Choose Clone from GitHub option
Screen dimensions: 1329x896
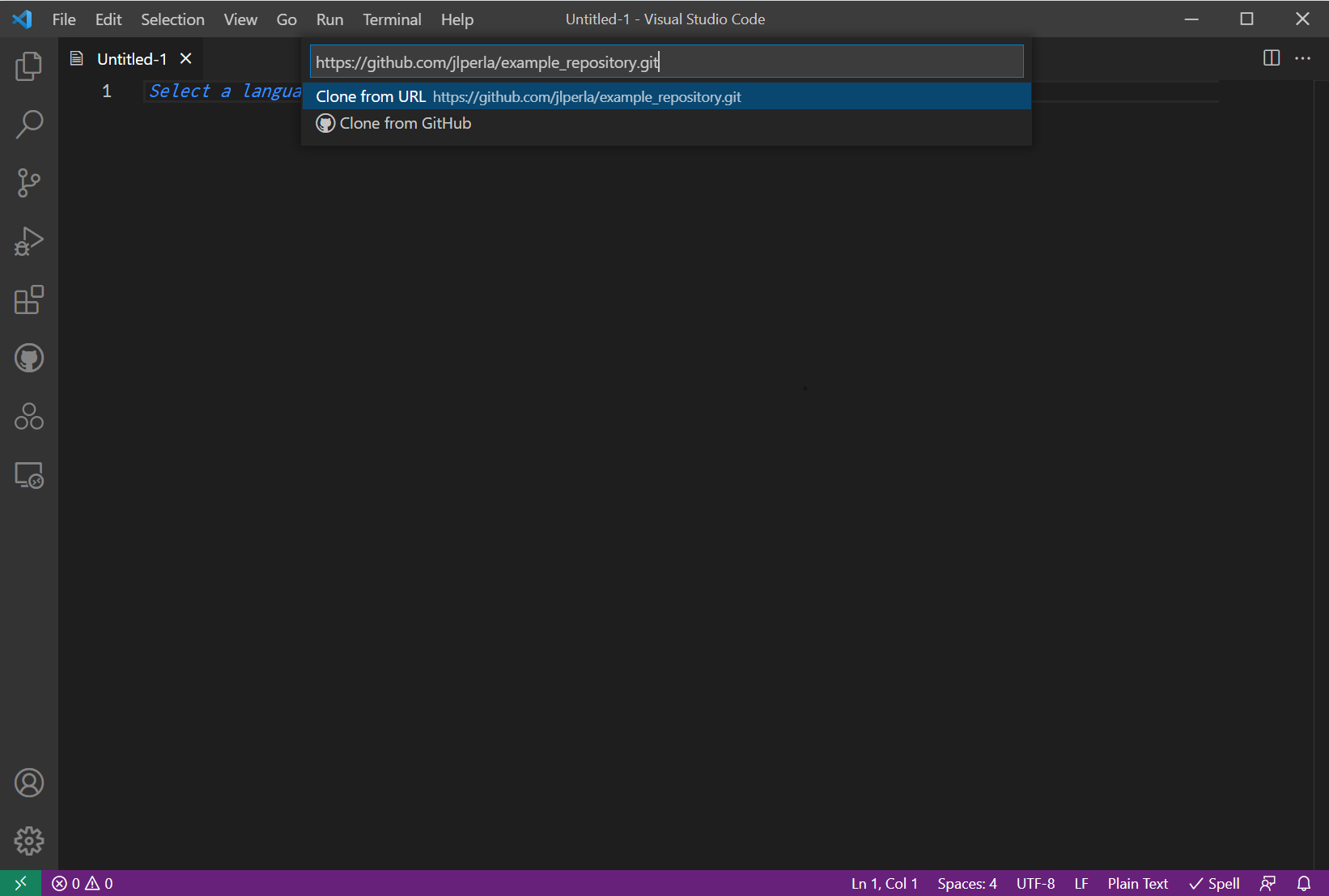pyautogui.click(x=405, y=123)
